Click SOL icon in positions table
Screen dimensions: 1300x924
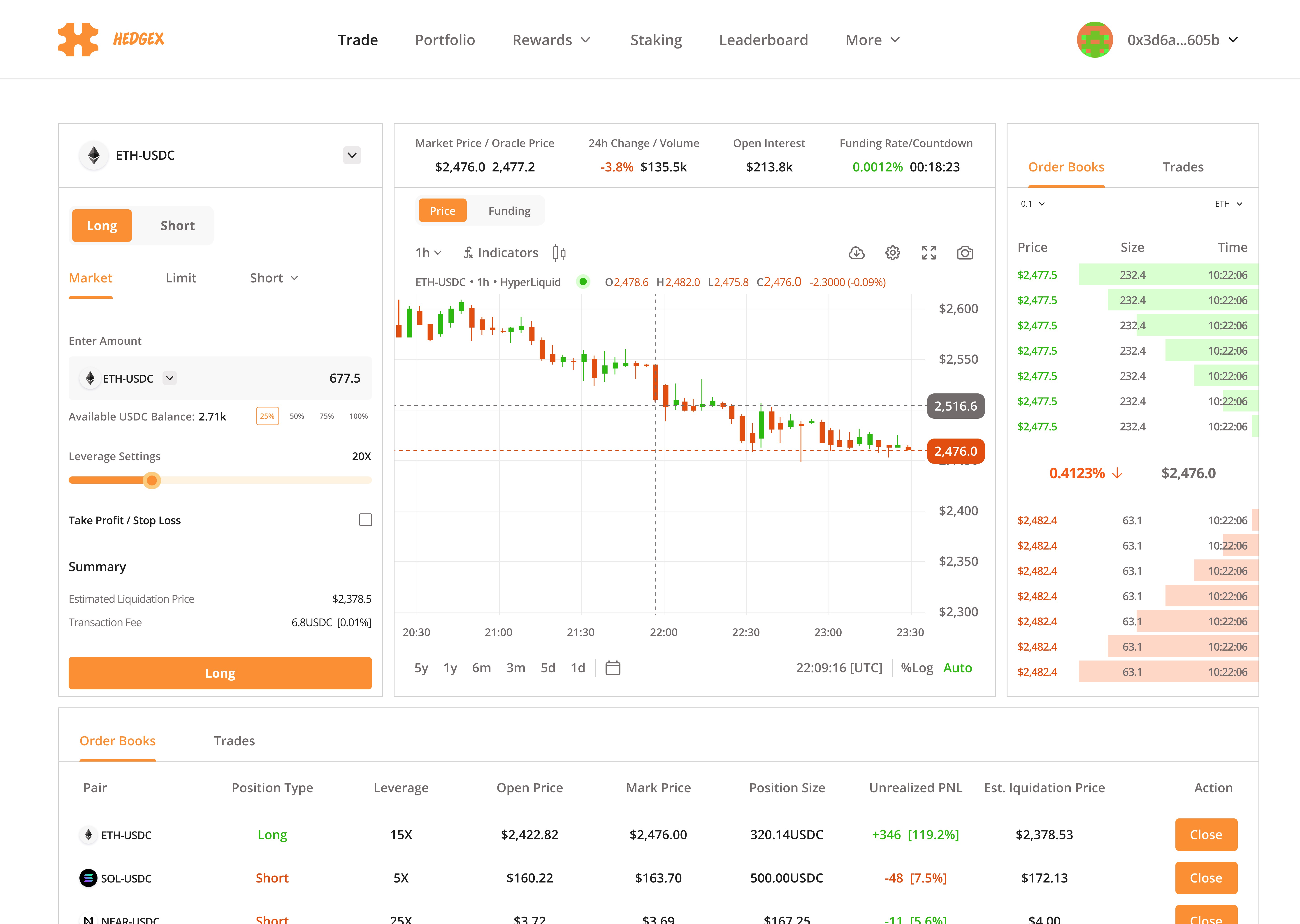pyautogui.click(x=88, y=878)
